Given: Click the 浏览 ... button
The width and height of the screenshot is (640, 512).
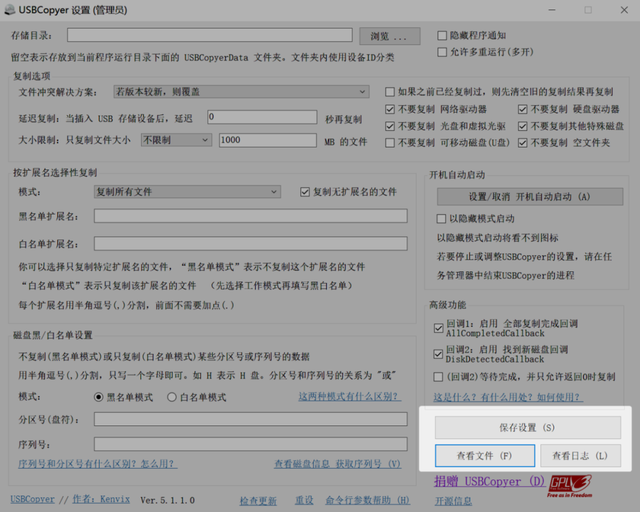Looking at the screenshot, I should coord(390,36).
